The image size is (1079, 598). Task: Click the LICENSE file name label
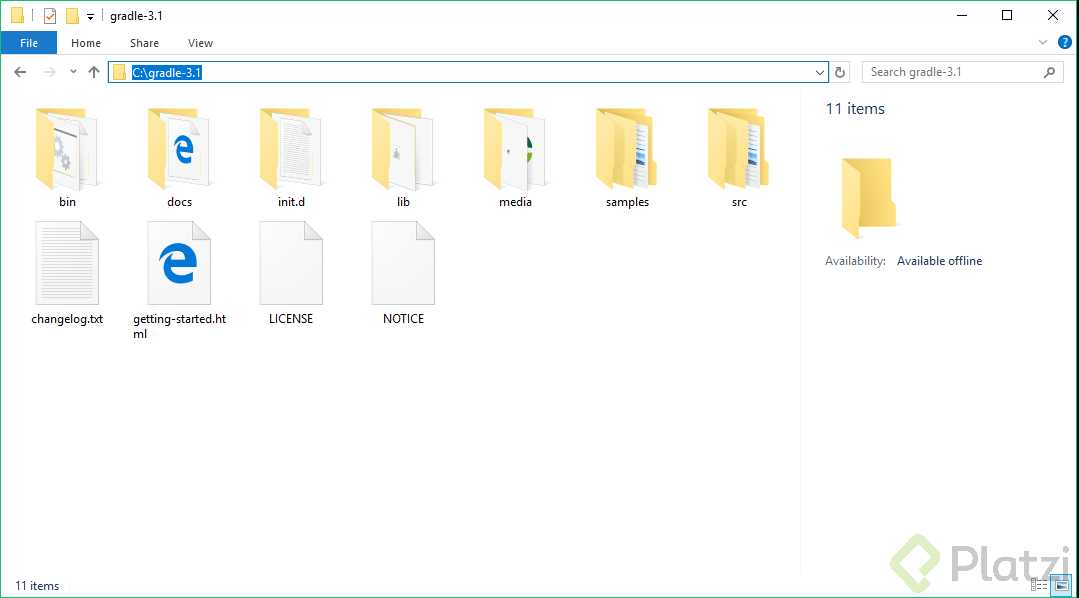291,319
